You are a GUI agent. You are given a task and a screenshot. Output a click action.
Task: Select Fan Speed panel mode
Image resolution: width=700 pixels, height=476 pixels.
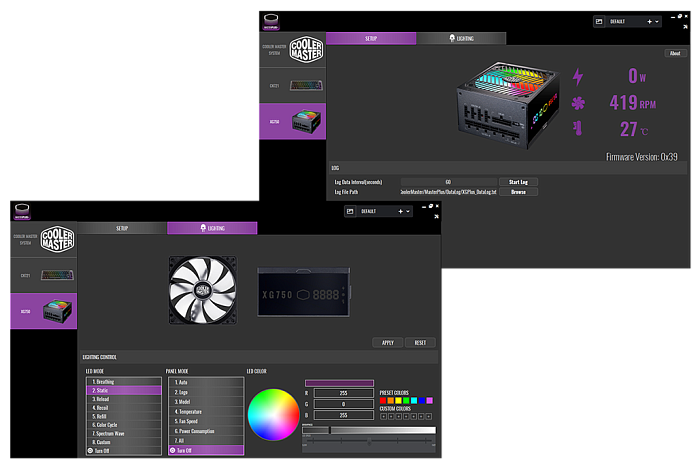pos(206,421)
